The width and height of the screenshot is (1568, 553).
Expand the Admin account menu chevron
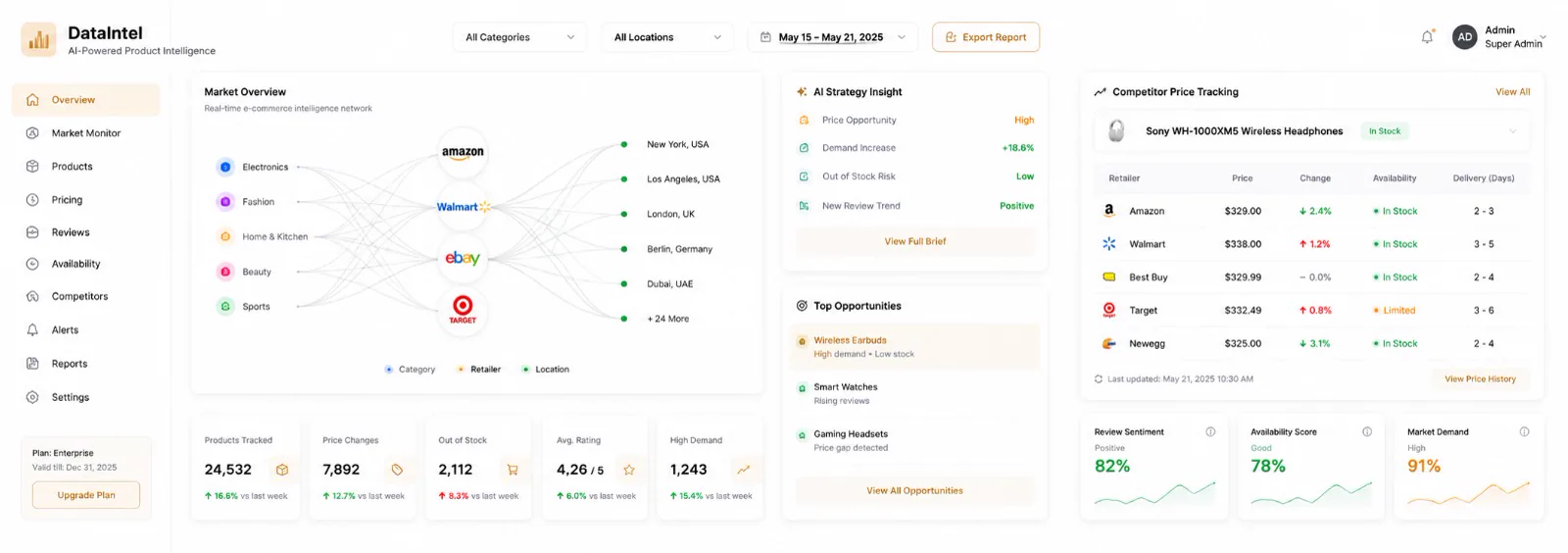pos(1543,37)
